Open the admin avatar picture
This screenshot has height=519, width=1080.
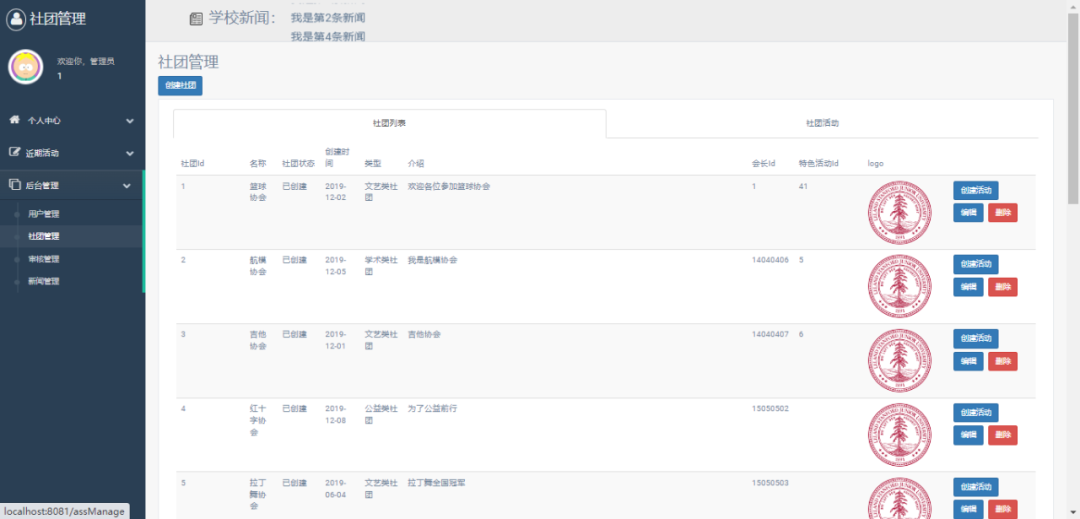25,67
